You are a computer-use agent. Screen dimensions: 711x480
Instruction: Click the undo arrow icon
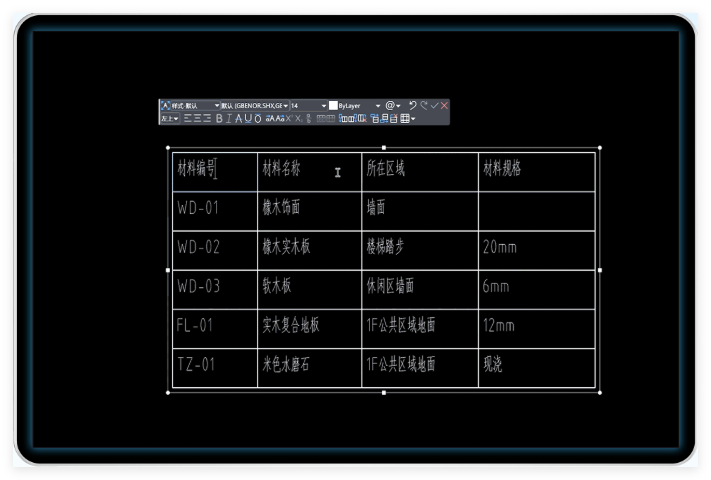(x=412, y=105)
